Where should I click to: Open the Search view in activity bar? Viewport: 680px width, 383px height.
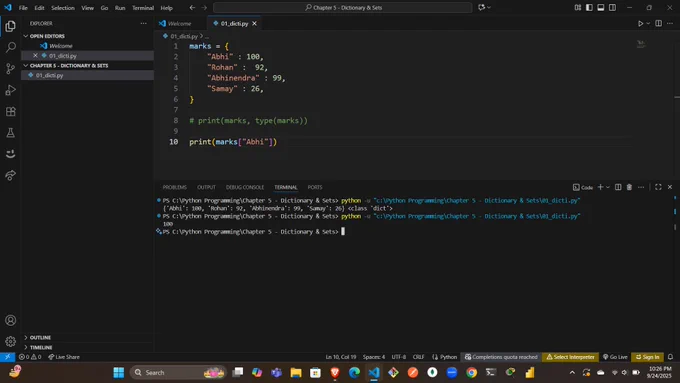[10, 47]
